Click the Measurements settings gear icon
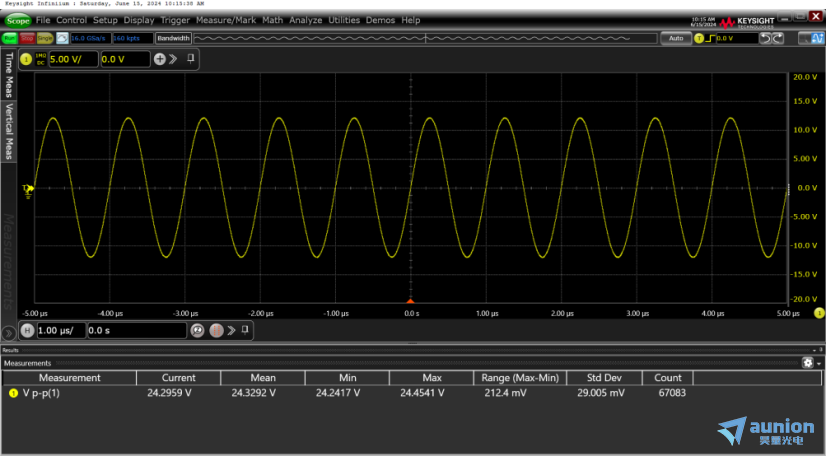The height and width of the screenshot is (456, 826). [808, 363]
